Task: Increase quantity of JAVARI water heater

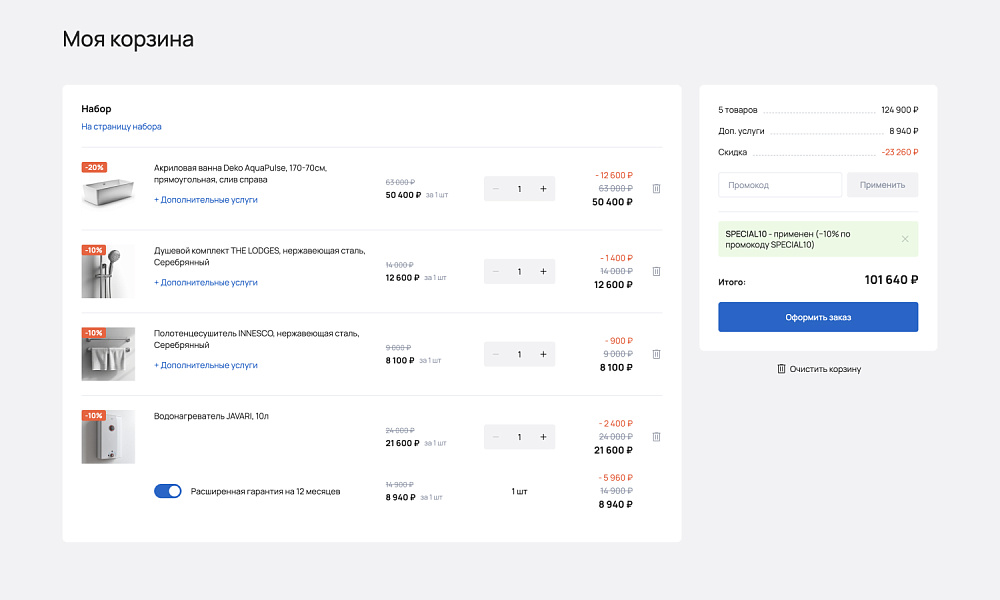Action: point(543,437)
